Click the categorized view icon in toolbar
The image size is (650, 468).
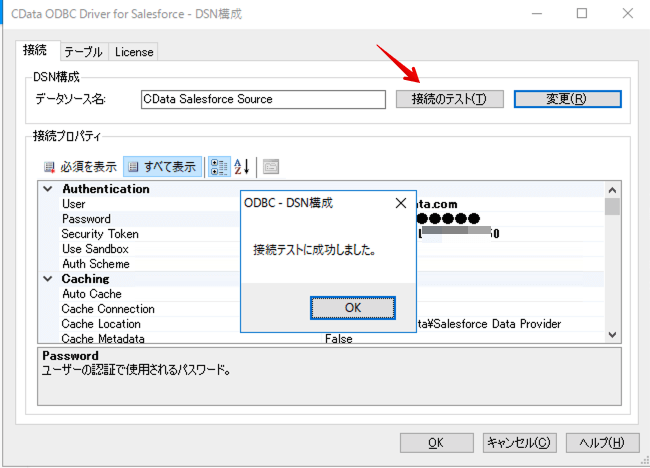[x=219, y=167]
